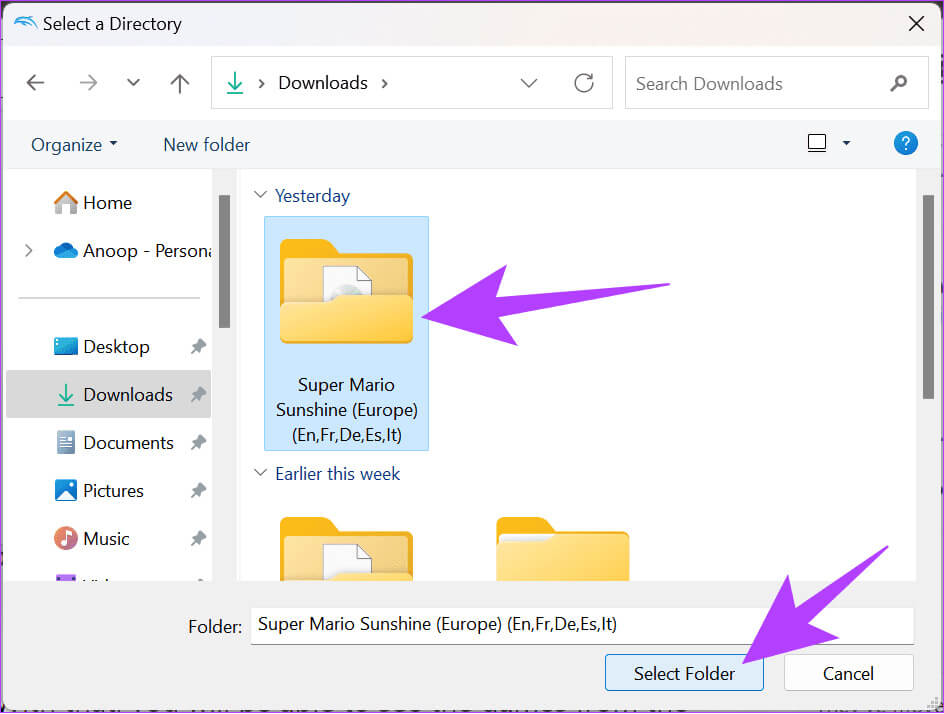Click the search magnifier icon
The height and width of the screenshot is (714, 944).
(898, 82)
